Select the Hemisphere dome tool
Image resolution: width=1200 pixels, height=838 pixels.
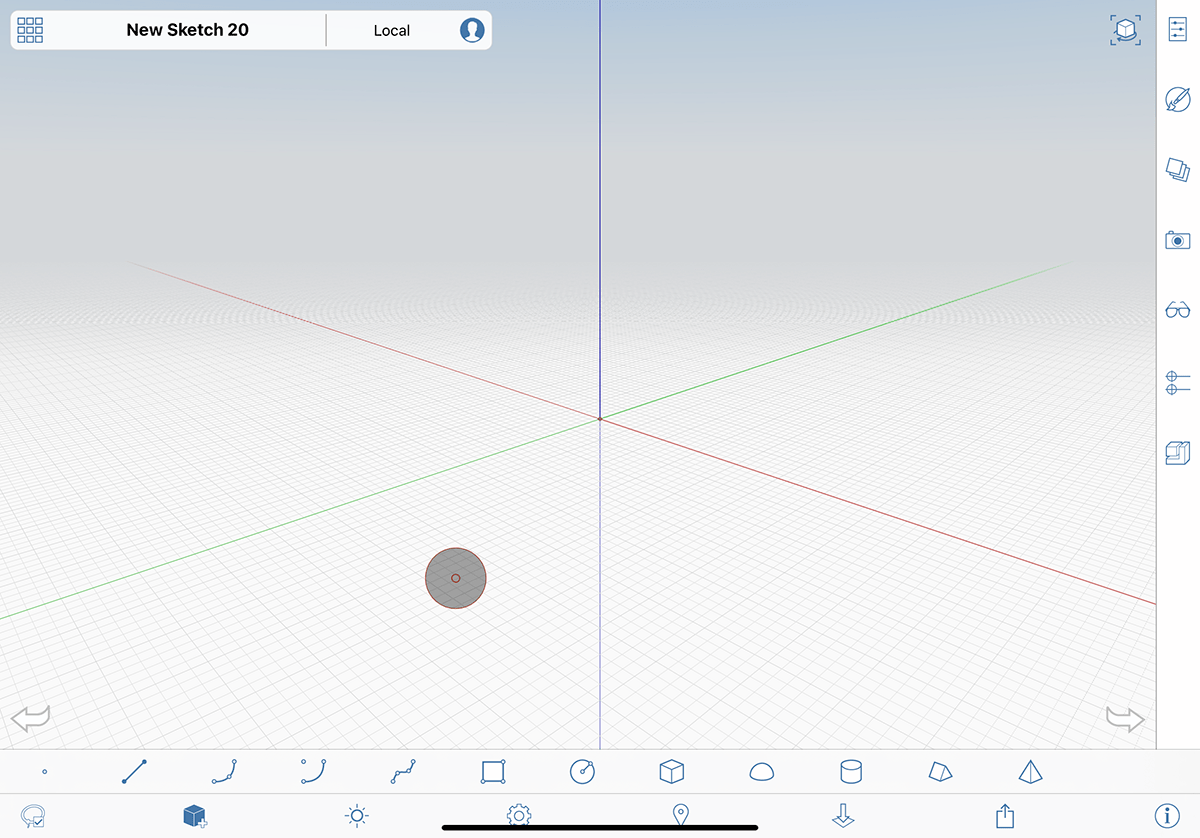coord(762,772)
